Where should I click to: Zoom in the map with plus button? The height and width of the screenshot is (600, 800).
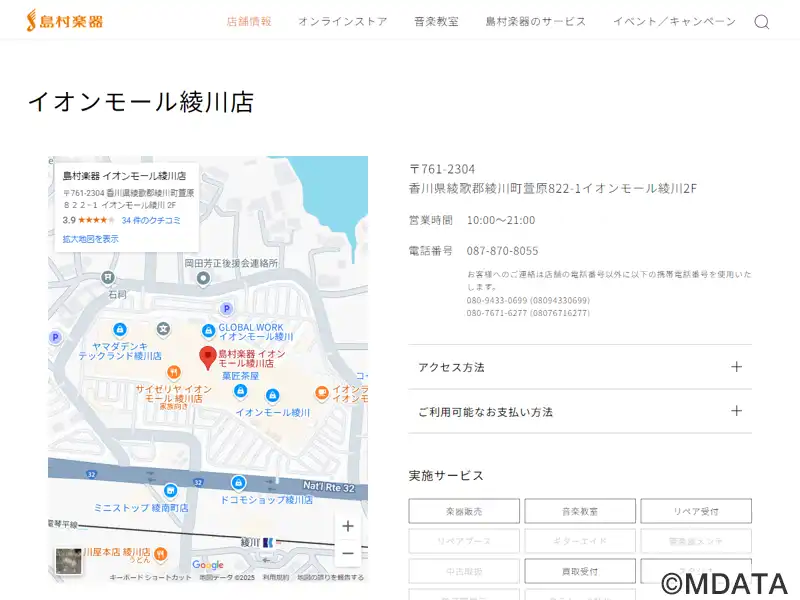pyautogui.click(x=348, y=526)
